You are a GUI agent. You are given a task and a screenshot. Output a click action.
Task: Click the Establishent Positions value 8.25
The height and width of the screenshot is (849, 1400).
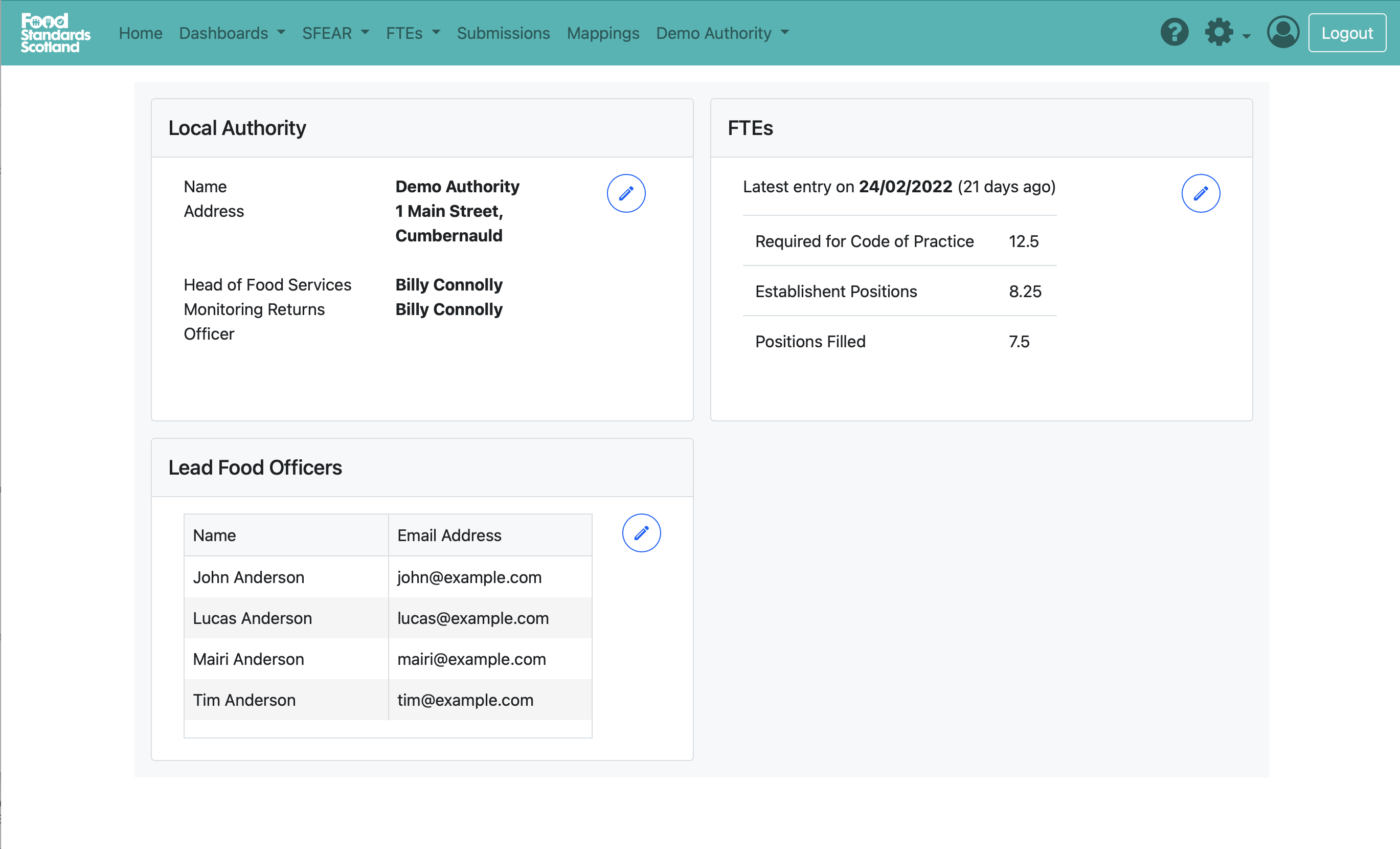click(x=1025, y=292)
